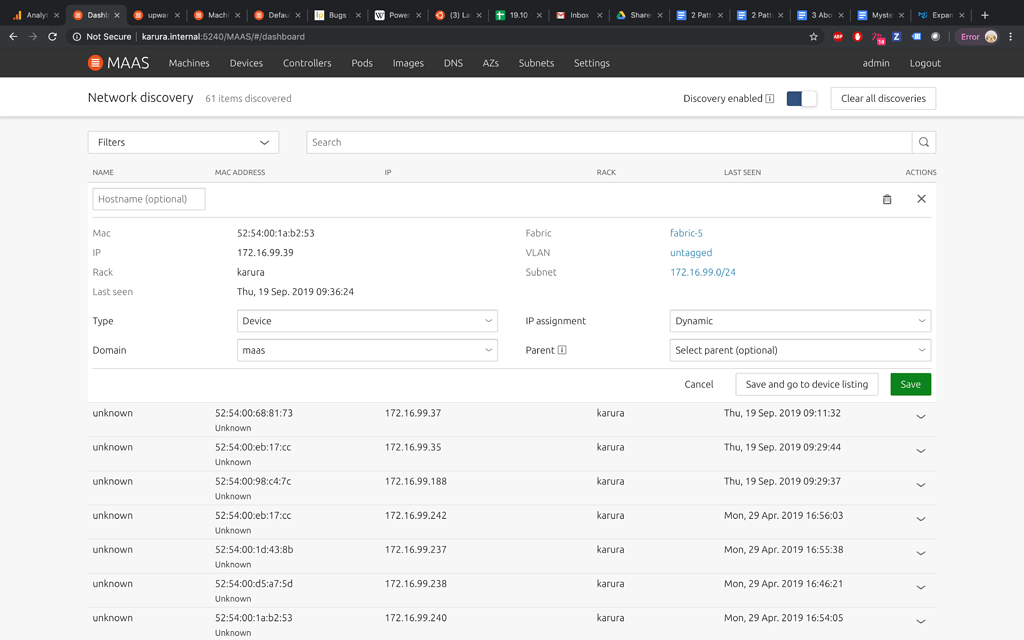Open subnet 172.16.99.0/24 link

703,272
